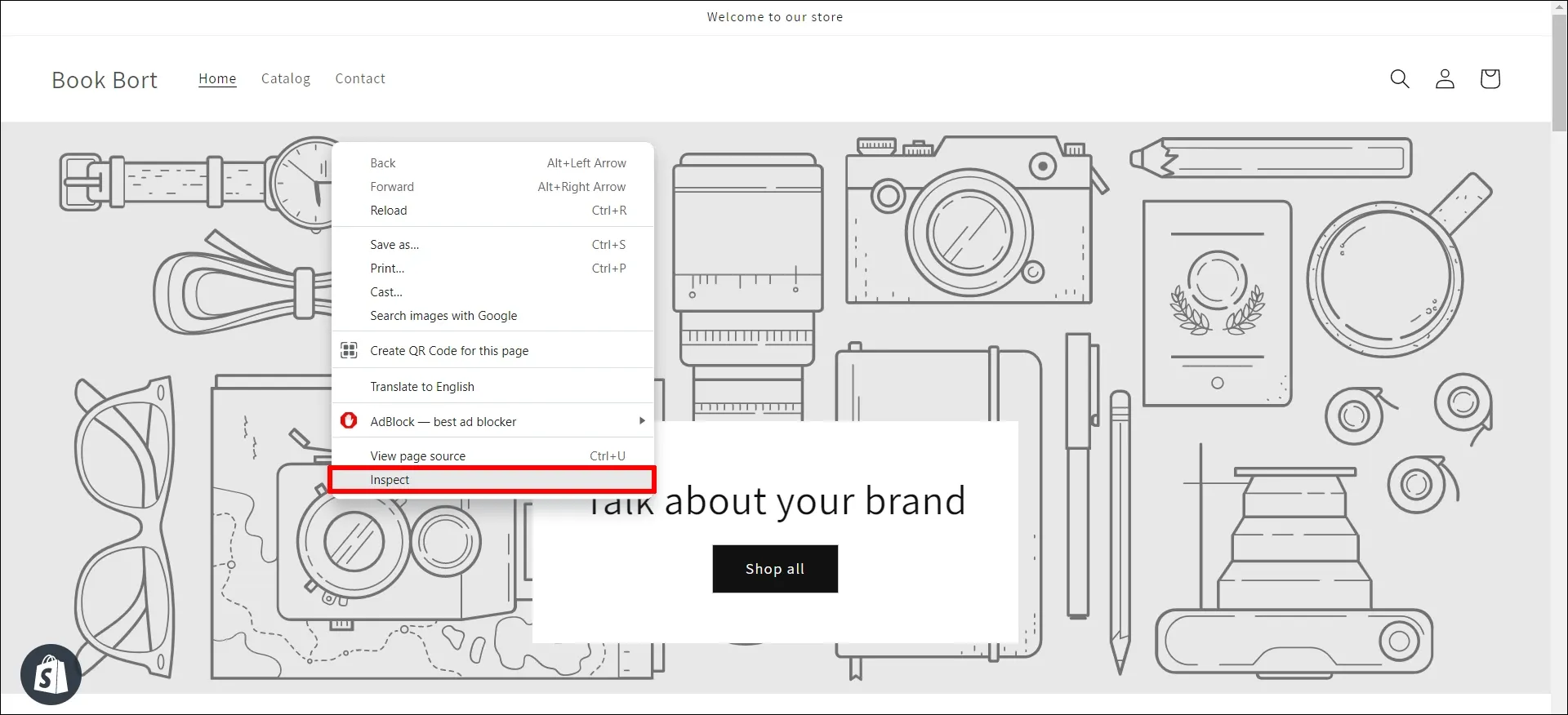The width and height of the screenshot is (1568, 715).
Task: Click Save as... in context menu
Action: (x=492, y=245)
